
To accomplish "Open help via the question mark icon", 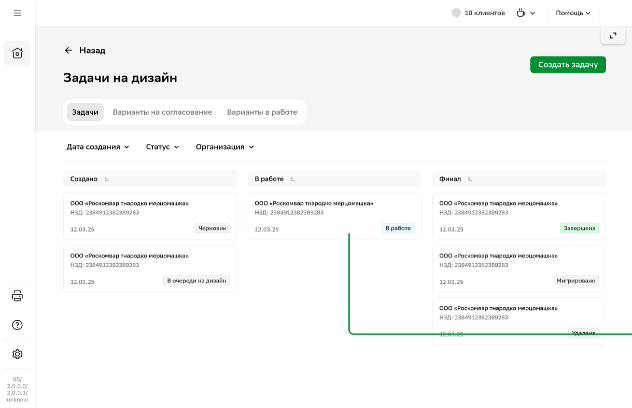I will click(17, 325).
